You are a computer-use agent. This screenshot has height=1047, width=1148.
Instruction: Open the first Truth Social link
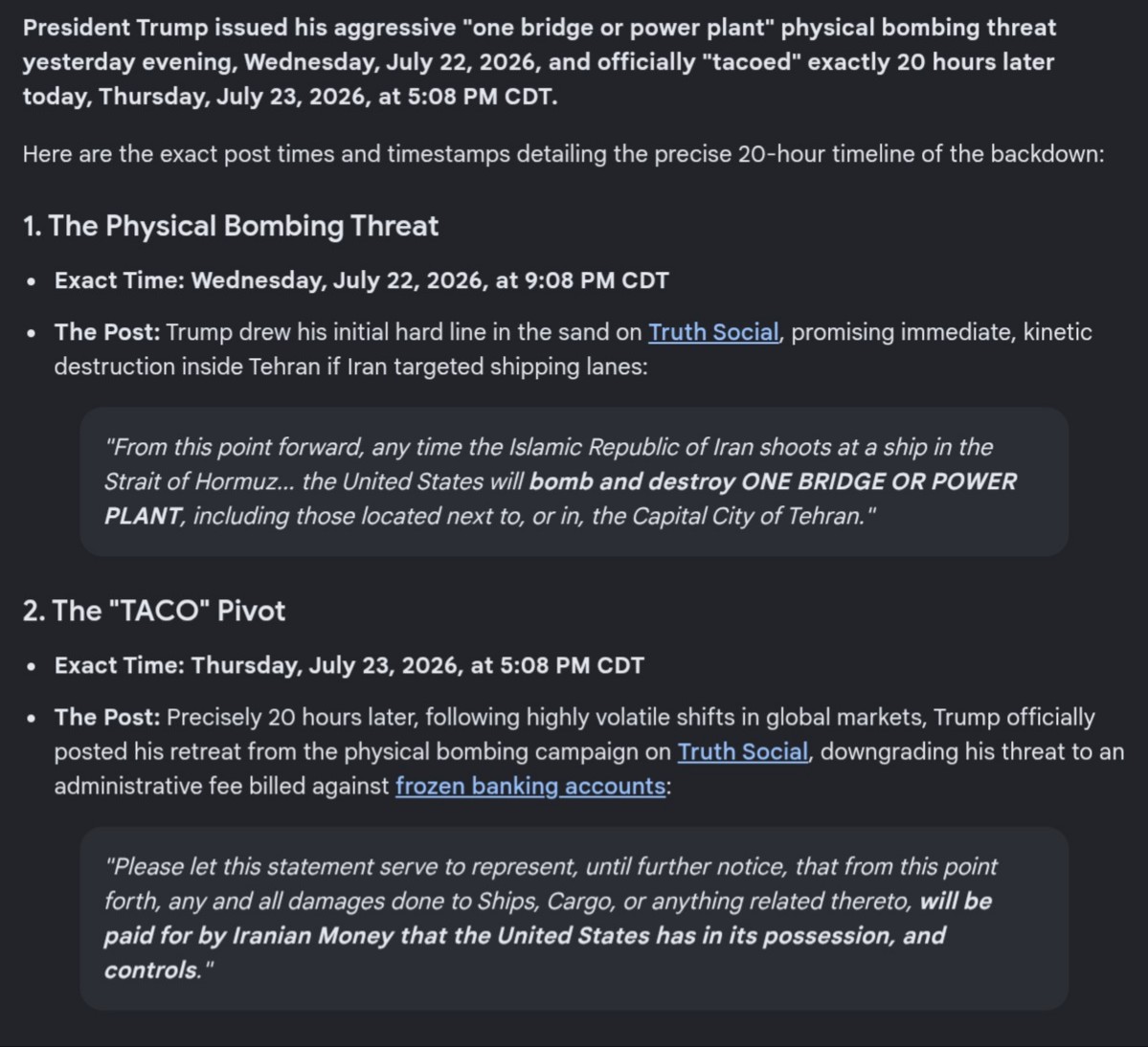coord(713,332)
